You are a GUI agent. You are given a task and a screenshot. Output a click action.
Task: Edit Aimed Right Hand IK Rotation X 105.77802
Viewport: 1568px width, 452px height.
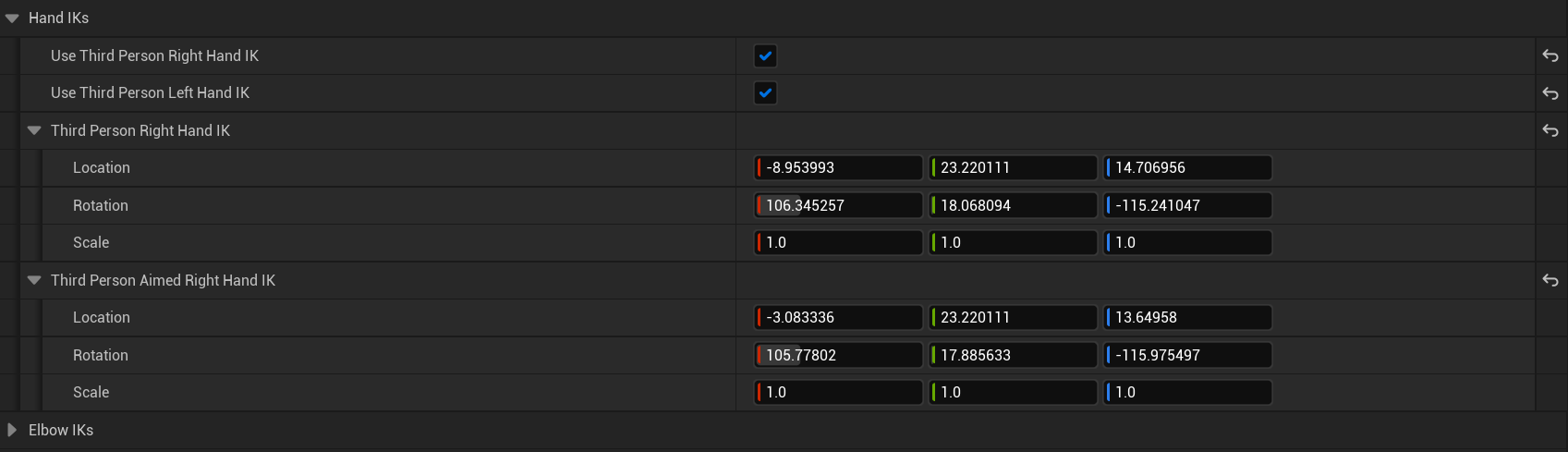(x=839, y=355)
